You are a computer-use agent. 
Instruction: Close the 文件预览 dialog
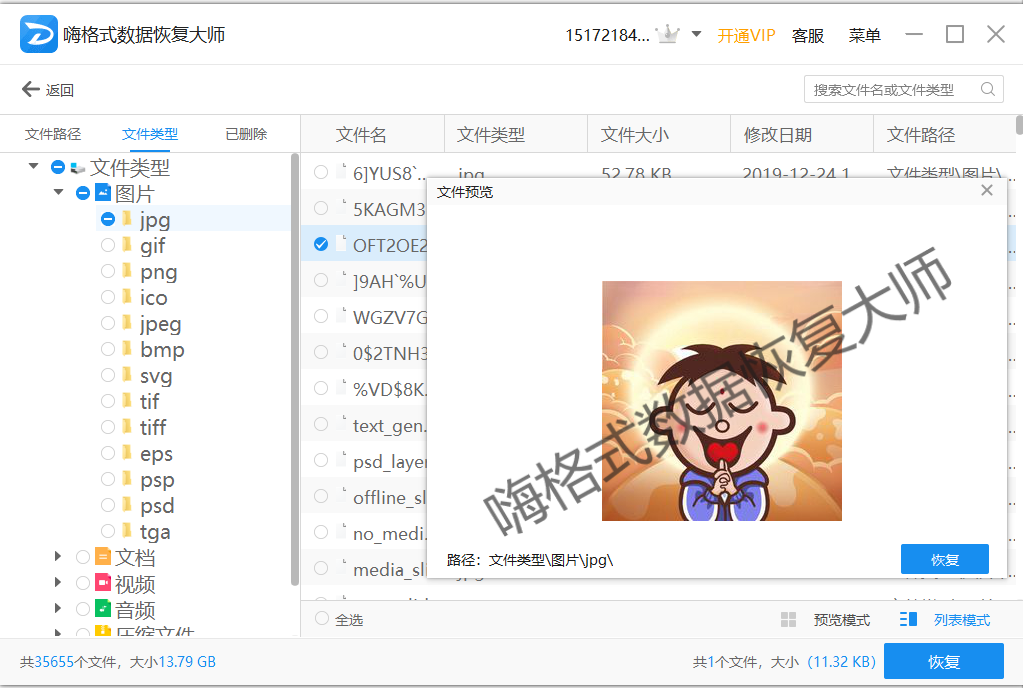click(987, 190)
